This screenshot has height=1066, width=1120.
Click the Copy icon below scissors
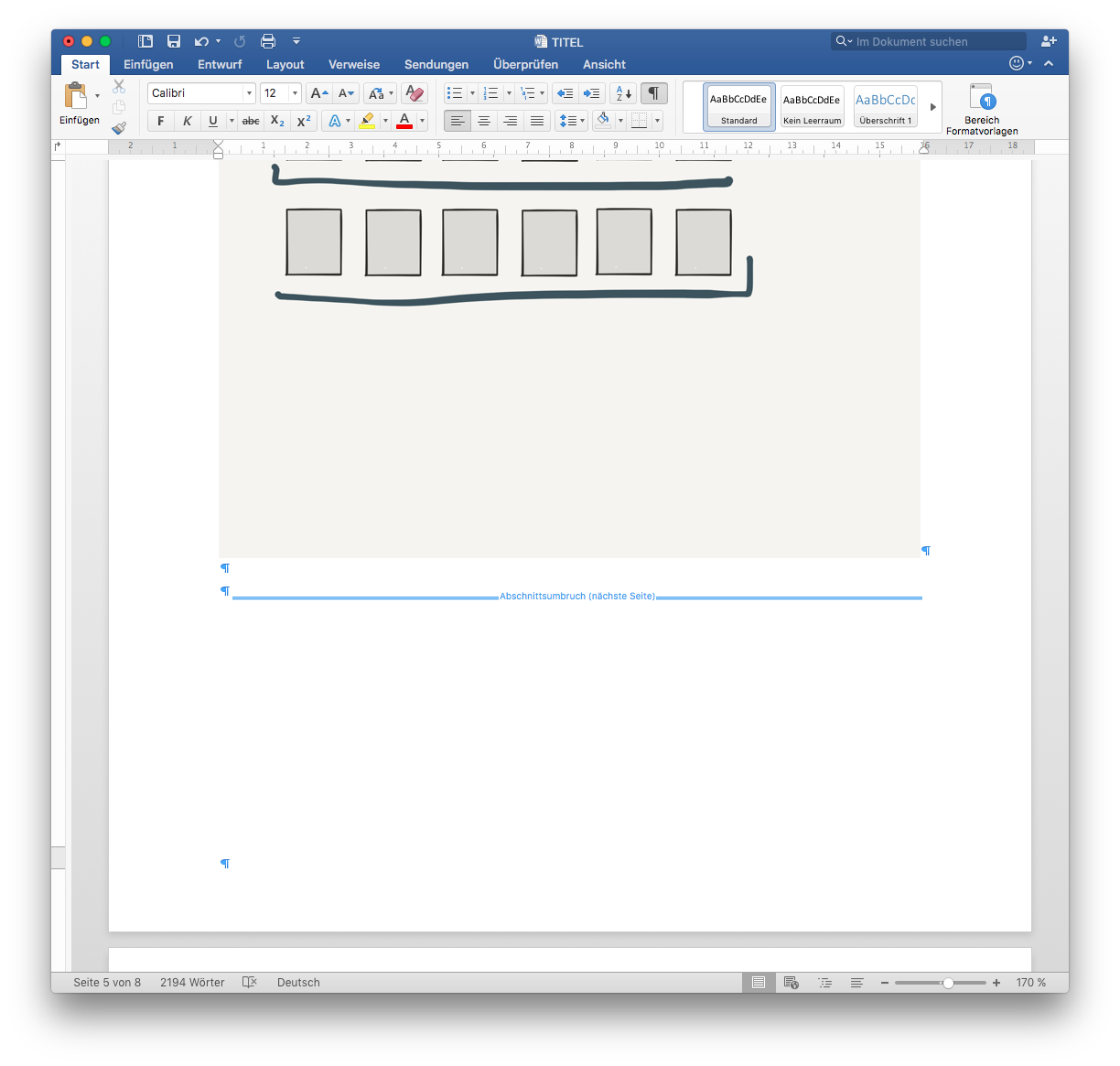(x=119, y=107)
